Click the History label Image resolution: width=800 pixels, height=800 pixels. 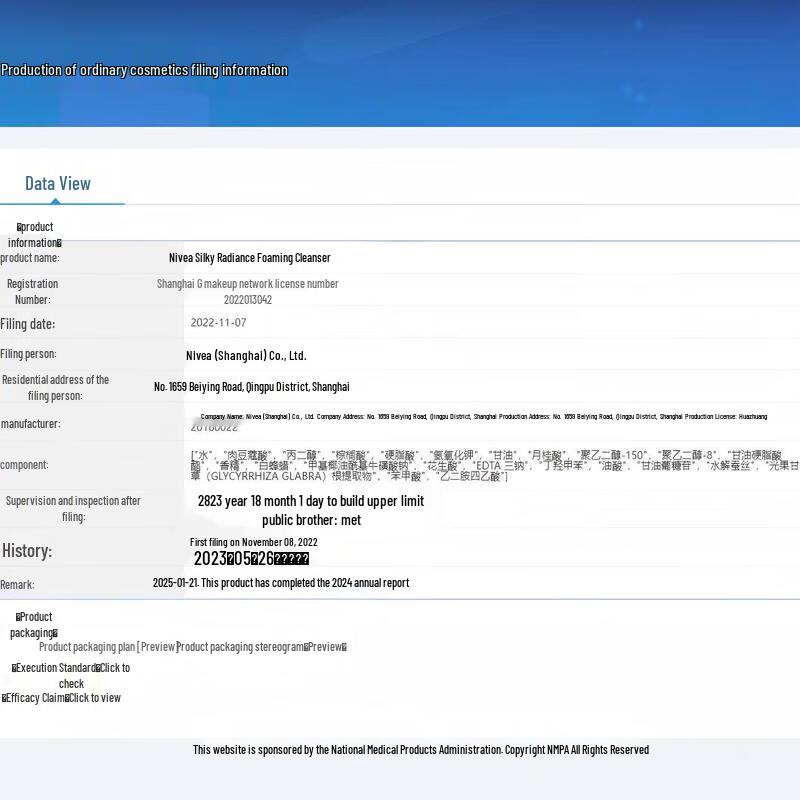[x=27, y=551]
